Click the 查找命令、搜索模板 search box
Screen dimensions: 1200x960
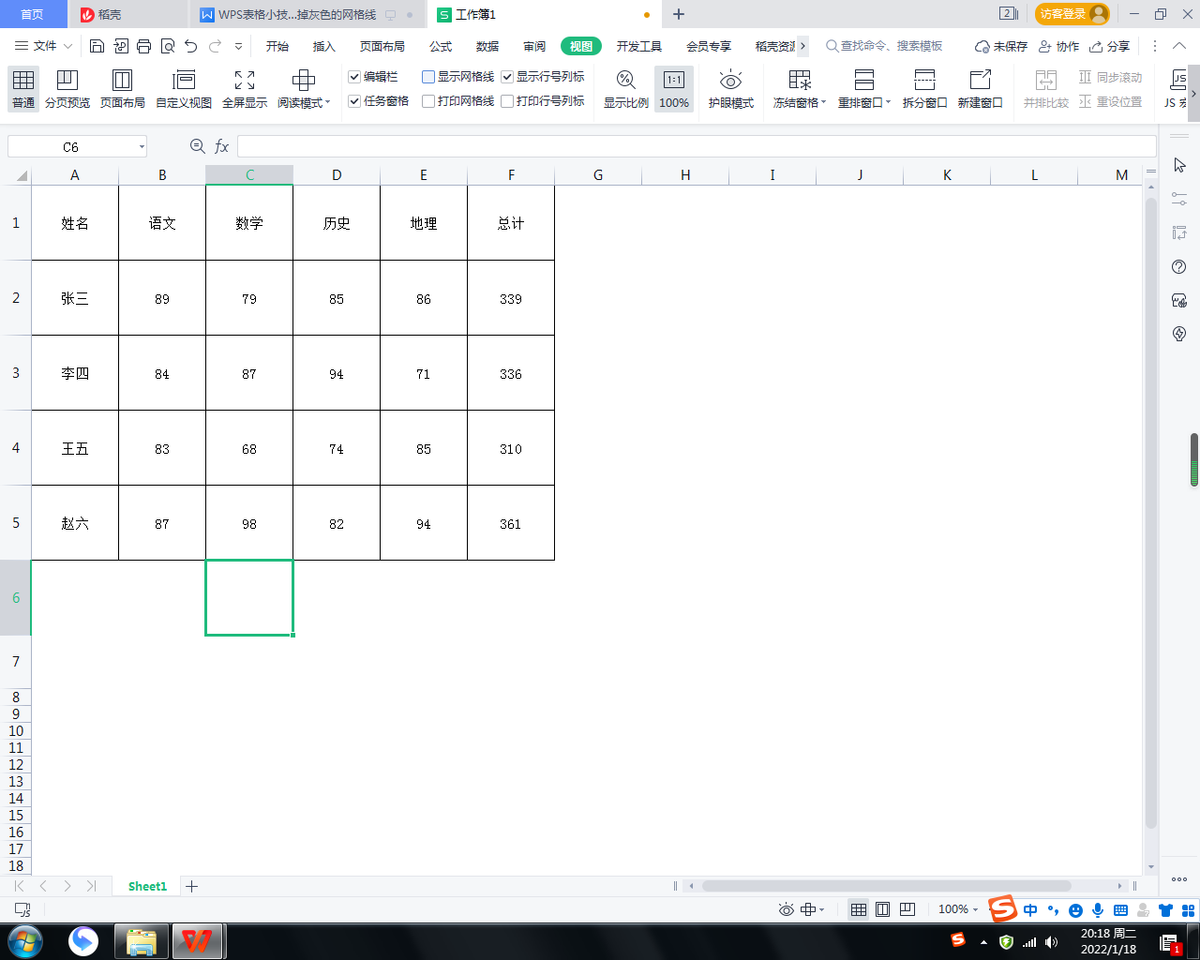click(884, 46)
